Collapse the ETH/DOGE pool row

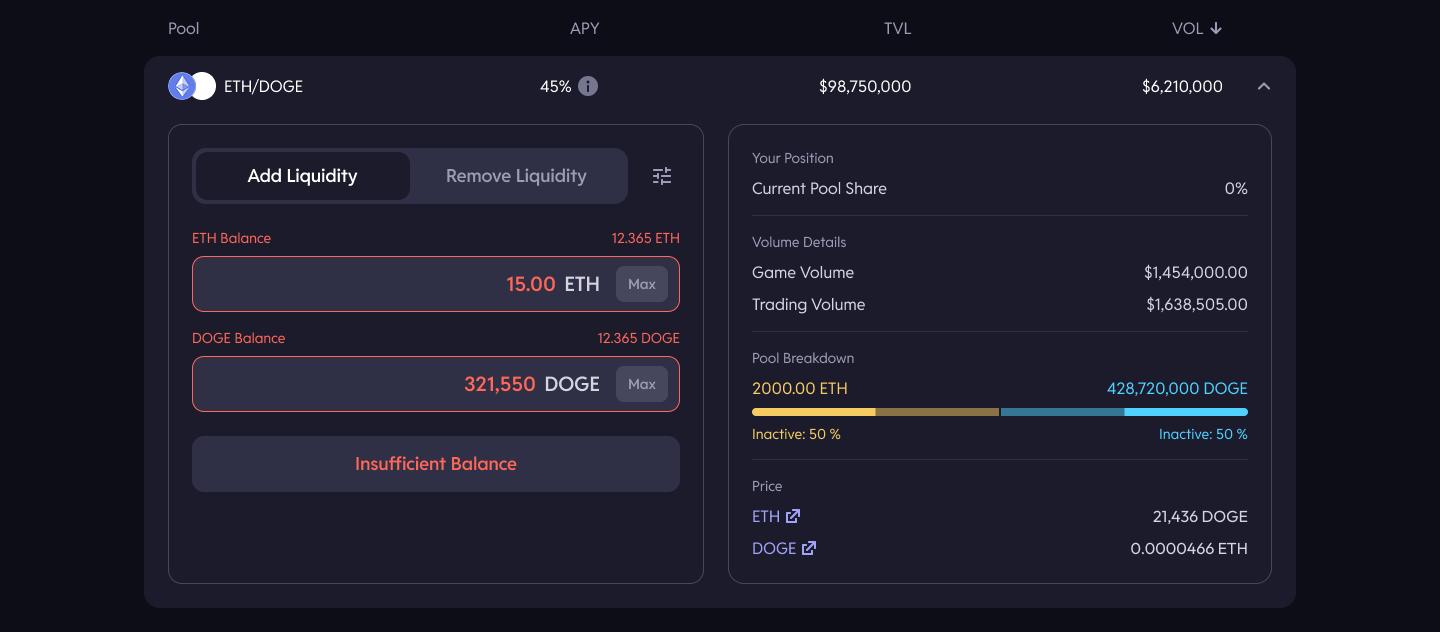click(1264, 86)
